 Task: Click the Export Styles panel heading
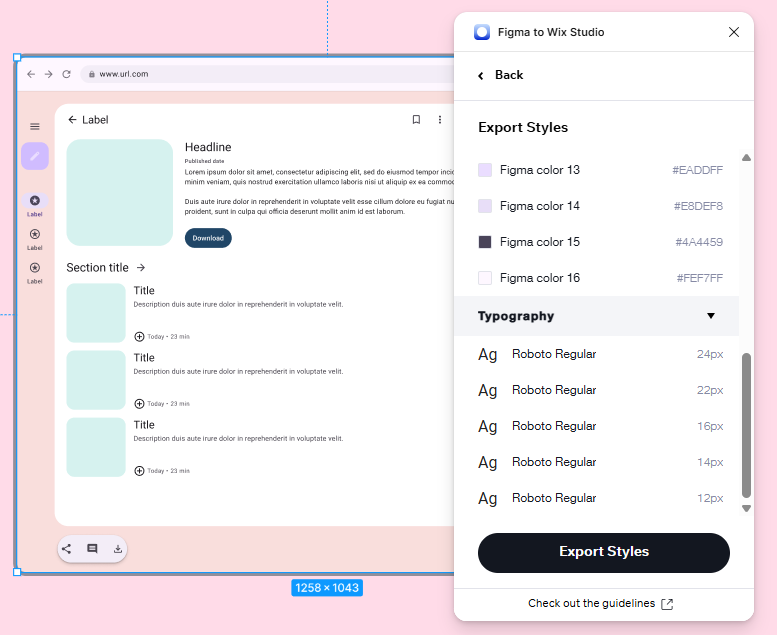523,127
